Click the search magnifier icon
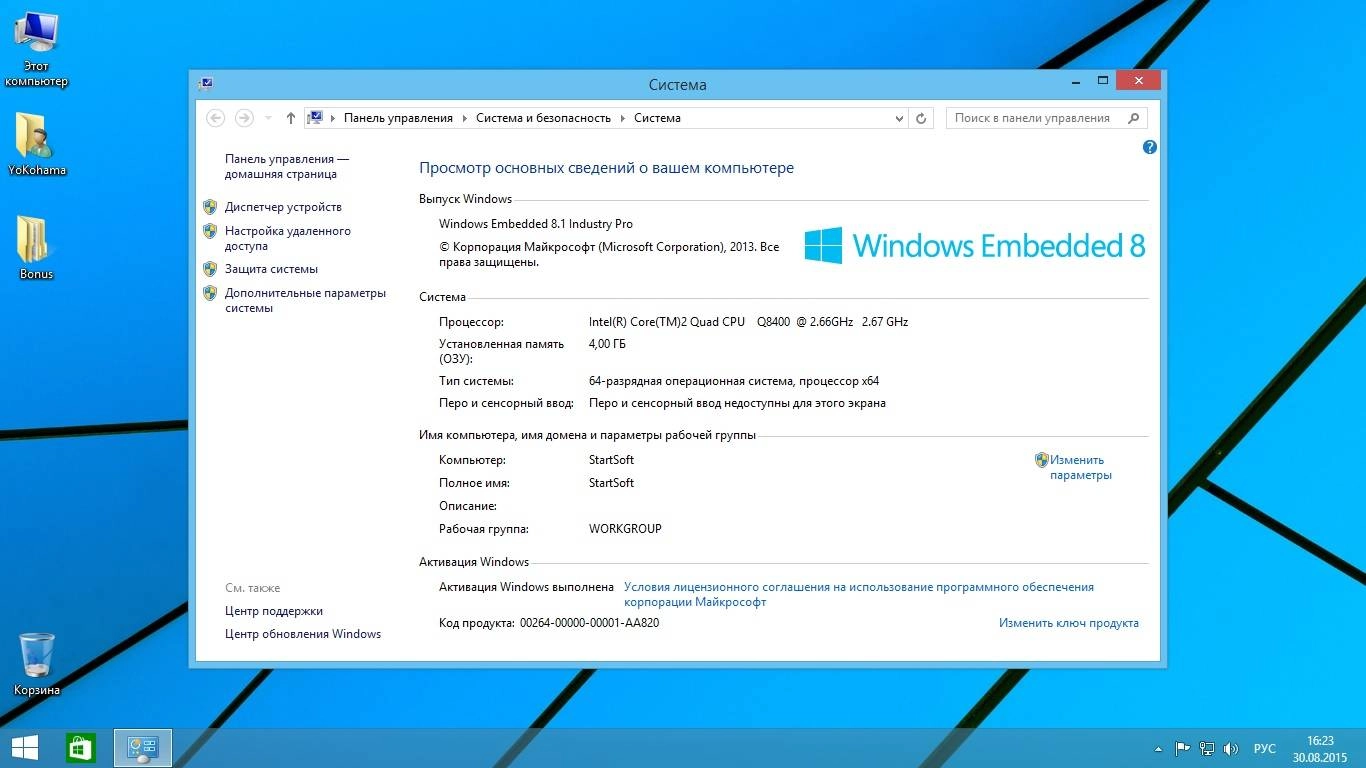Image resolution: width=1366 pixels, height=768 pixels. [1134, 118]
